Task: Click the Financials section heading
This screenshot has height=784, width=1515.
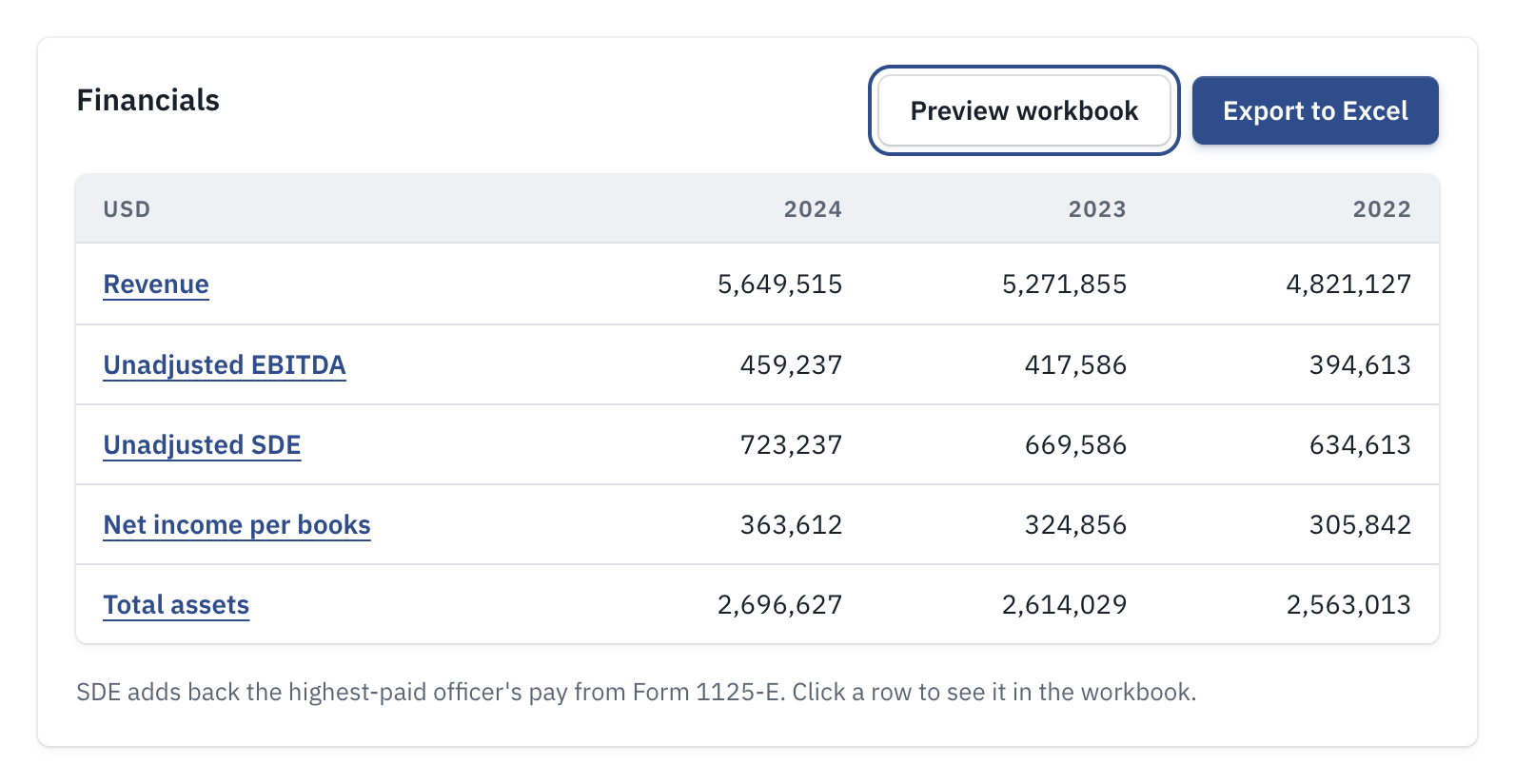Action: pos(148,100)
